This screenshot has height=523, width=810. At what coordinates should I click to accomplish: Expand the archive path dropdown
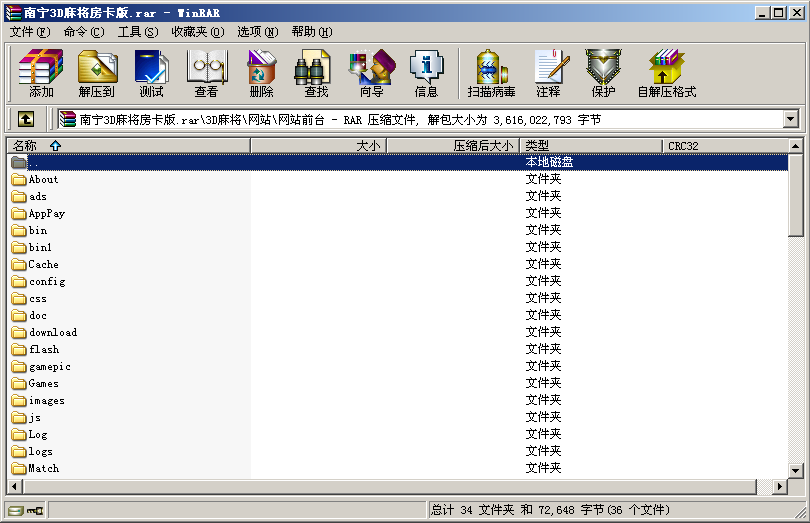[791, 119]
